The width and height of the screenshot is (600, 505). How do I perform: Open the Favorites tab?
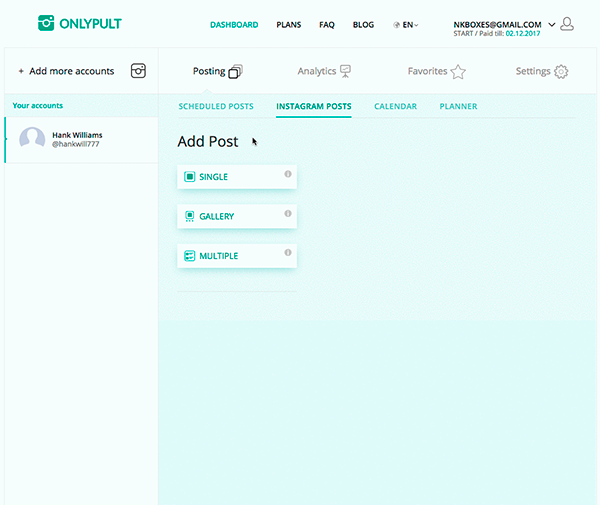[x=437, y=71]
